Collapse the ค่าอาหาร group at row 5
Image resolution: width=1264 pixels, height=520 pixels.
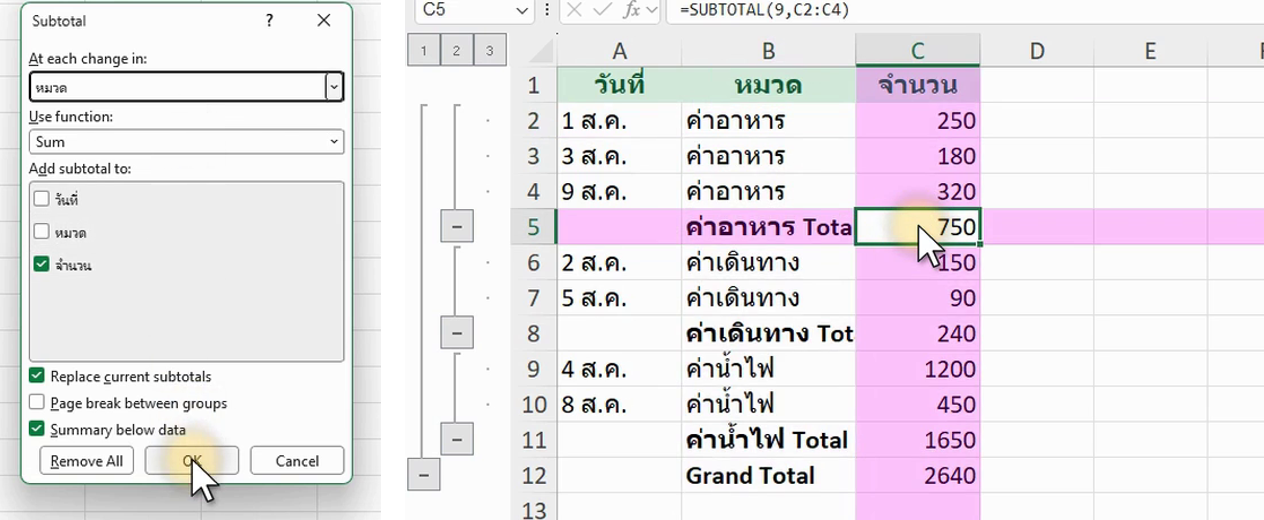(x=457, y=227)
